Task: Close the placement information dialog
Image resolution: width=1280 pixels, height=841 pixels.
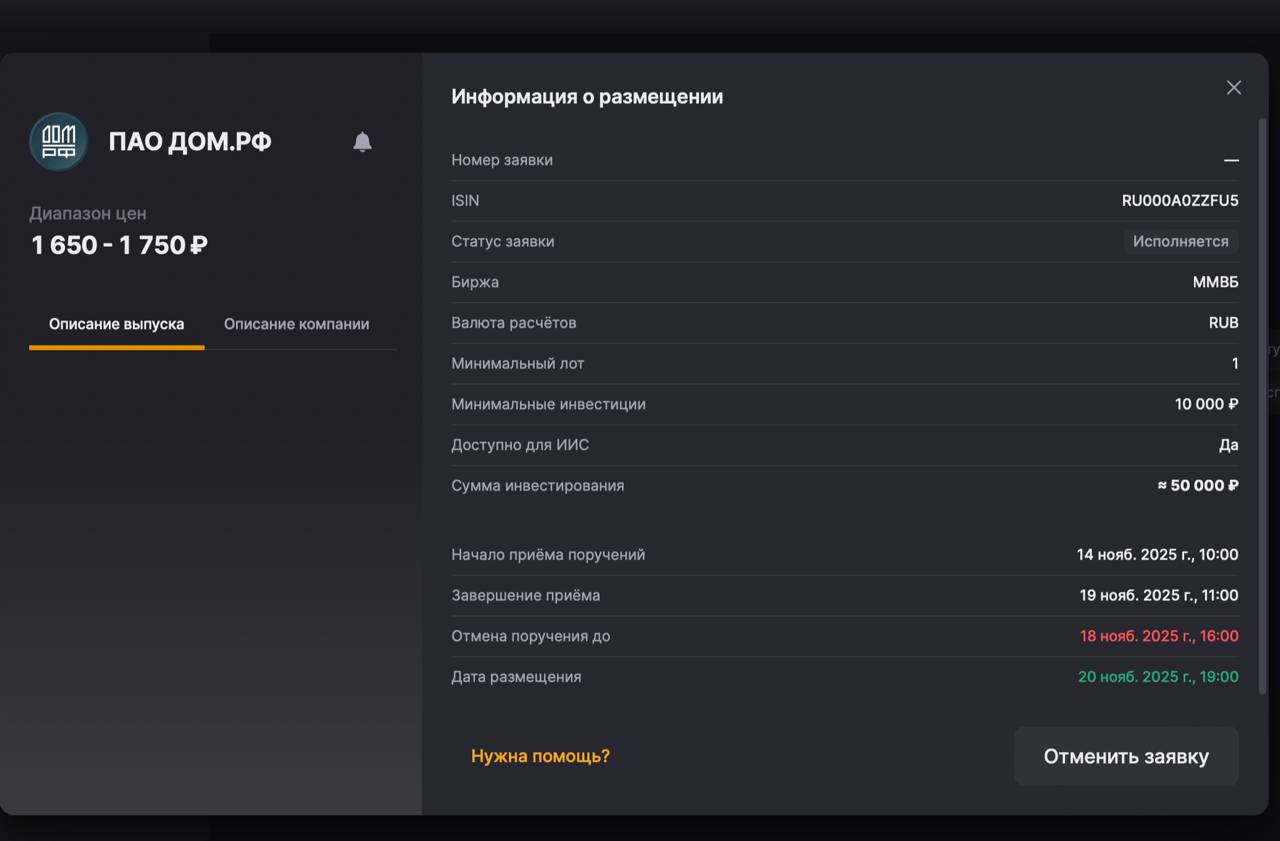Action: click(x=1234, y=88)
